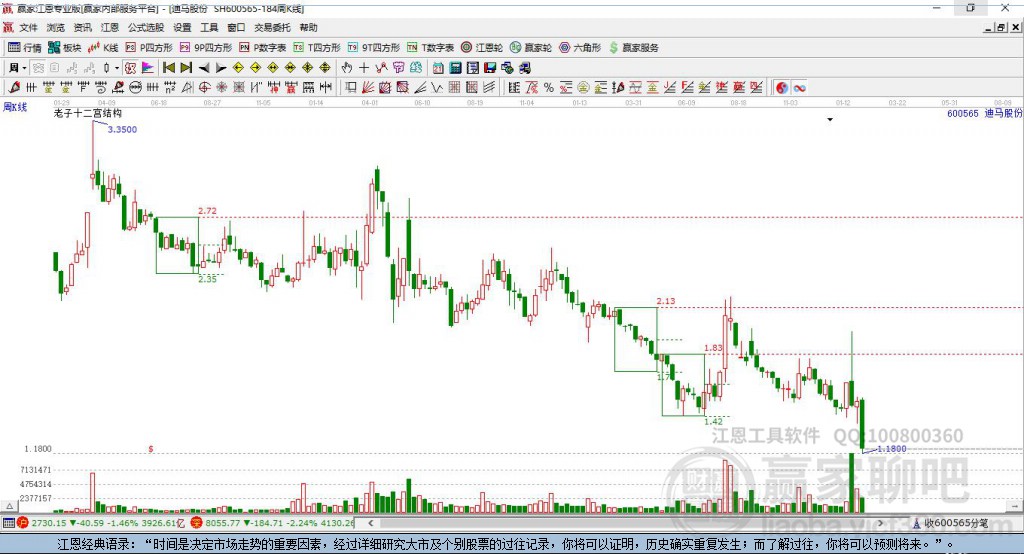Click the 600565 stock code label
This screenshot has height=554, width=1024.
(x=963, y=114)
